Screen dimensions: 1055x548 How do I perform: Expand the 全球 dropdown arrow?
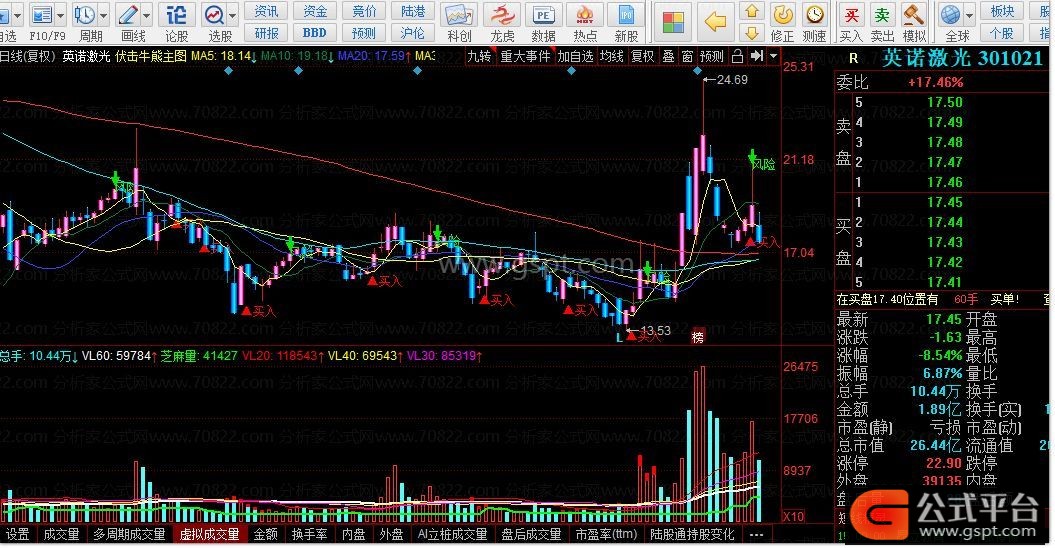point(970,15)
